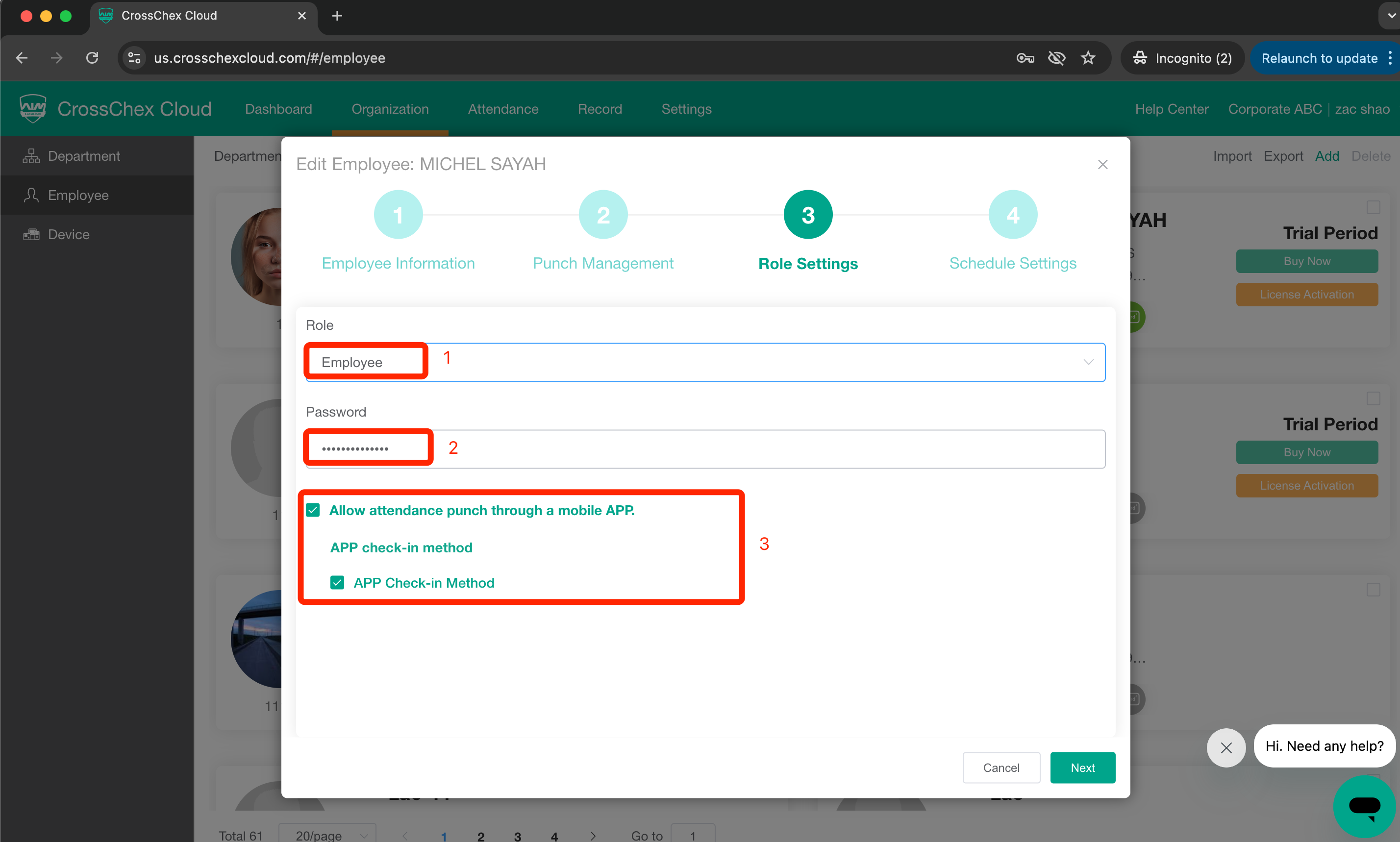Open the chat support bubble icon
This screenshot has height=842, width=1400.
pos(1364,806)
